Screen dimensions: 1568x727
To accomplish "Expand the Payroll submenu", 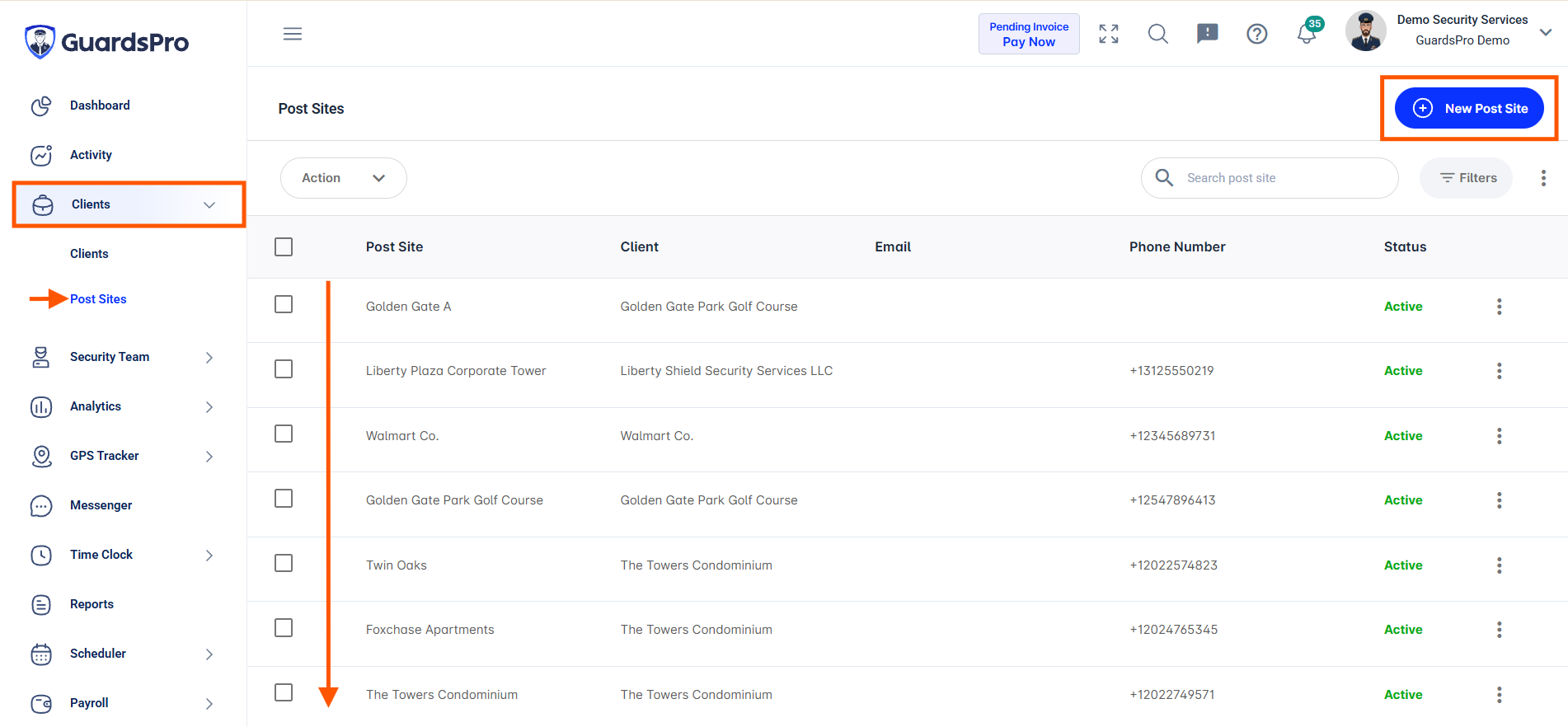I will coord(209,703).
